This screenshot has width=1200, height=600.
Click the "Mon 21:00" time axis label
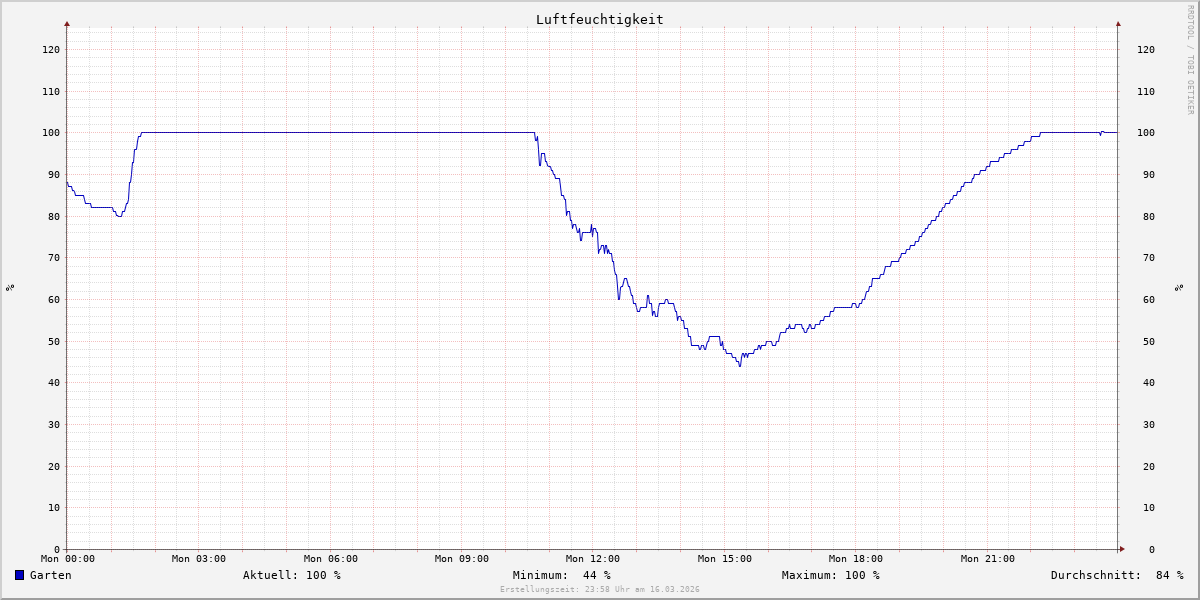click(x=987, y=559)
